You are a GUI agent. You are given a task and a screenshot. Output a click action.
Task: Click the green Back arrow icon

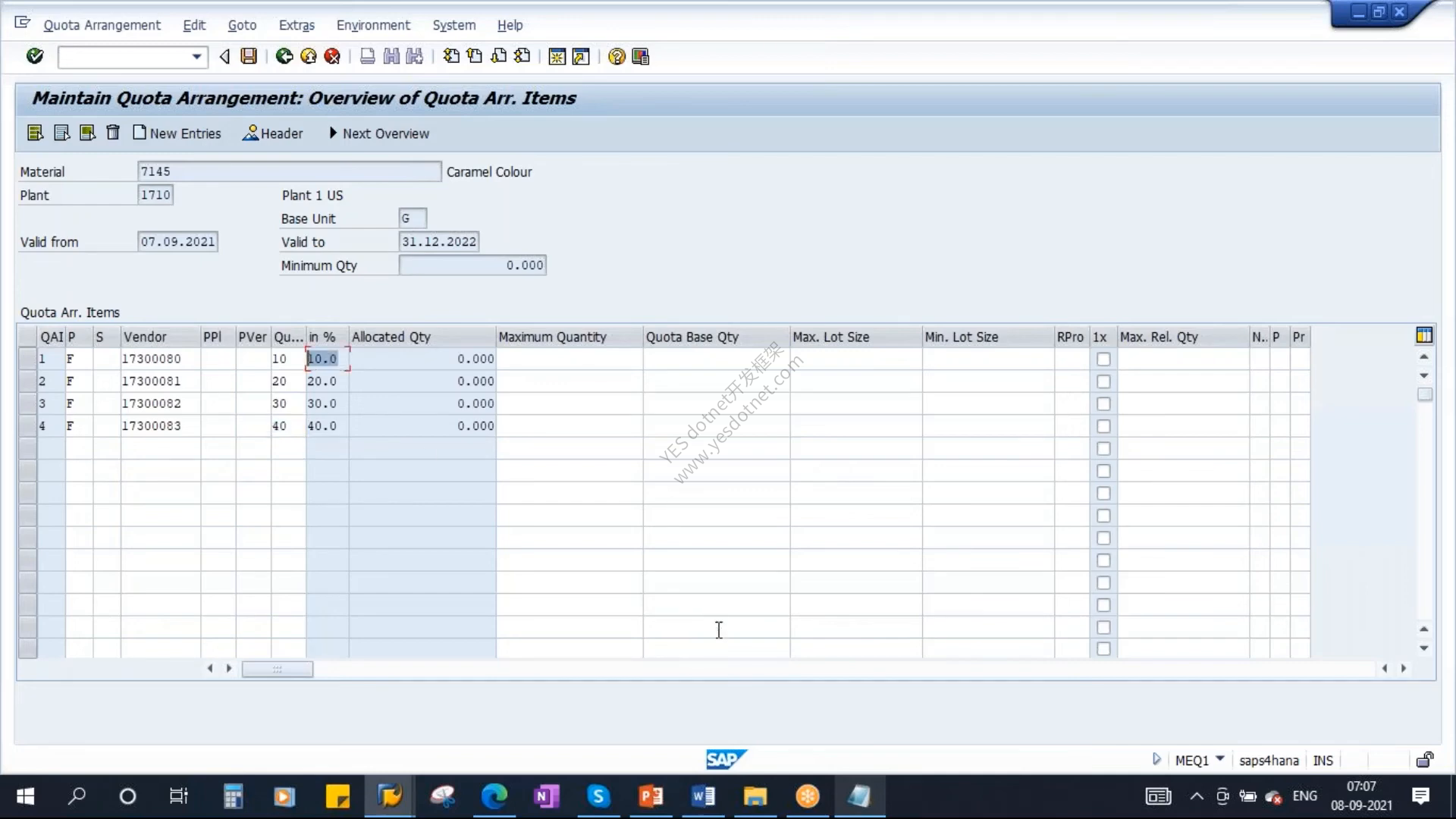pos(284,56)
